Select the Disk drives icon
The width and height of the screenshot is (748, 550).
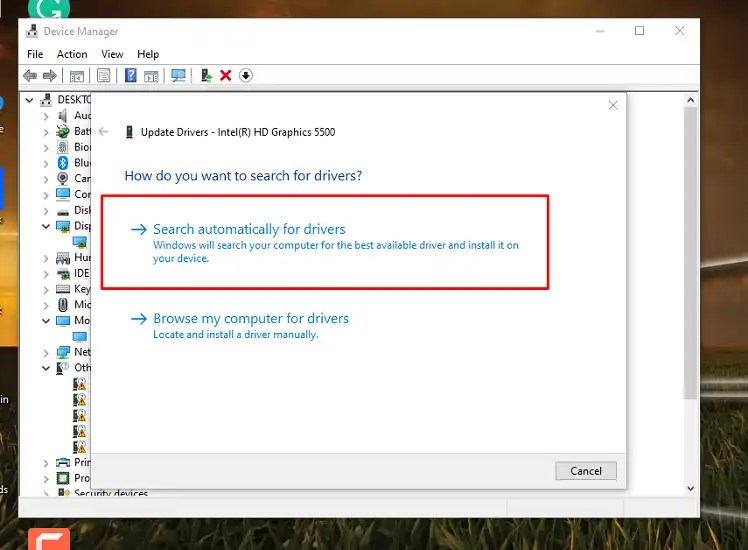coord(62,211)
